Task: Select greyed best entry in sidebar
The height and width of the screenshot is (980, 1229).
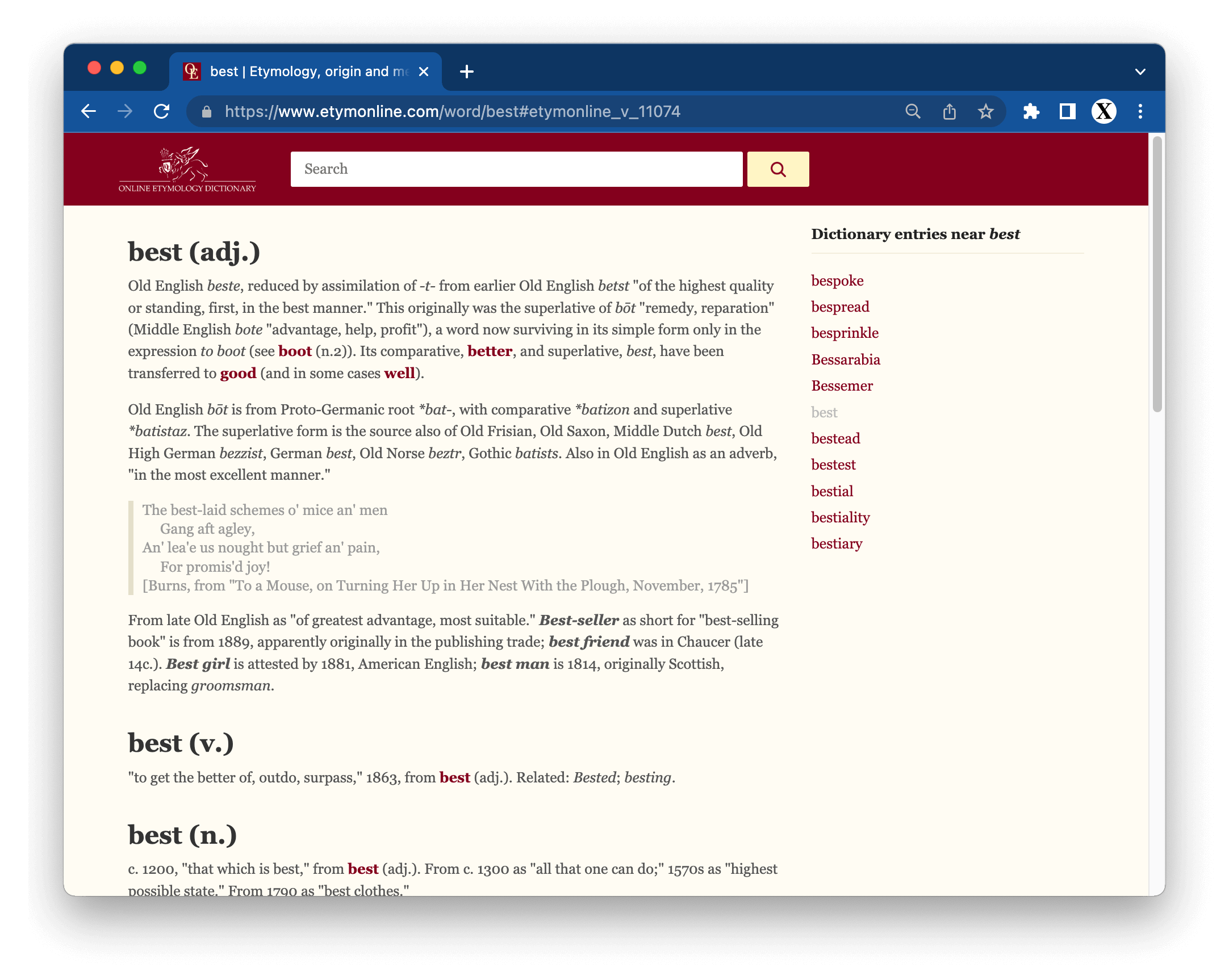Action: coord(824,413)
